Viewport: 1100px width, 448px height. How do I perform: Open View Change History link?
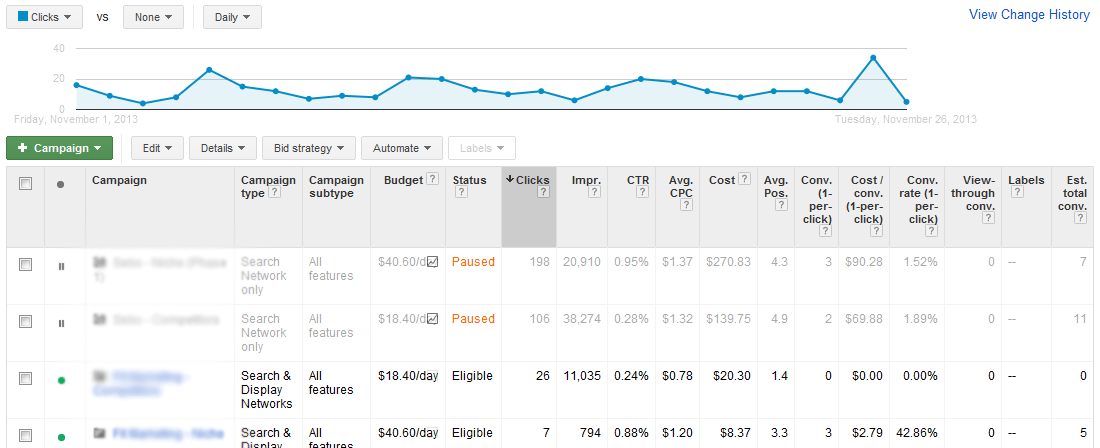click(x=1029, y=15)
